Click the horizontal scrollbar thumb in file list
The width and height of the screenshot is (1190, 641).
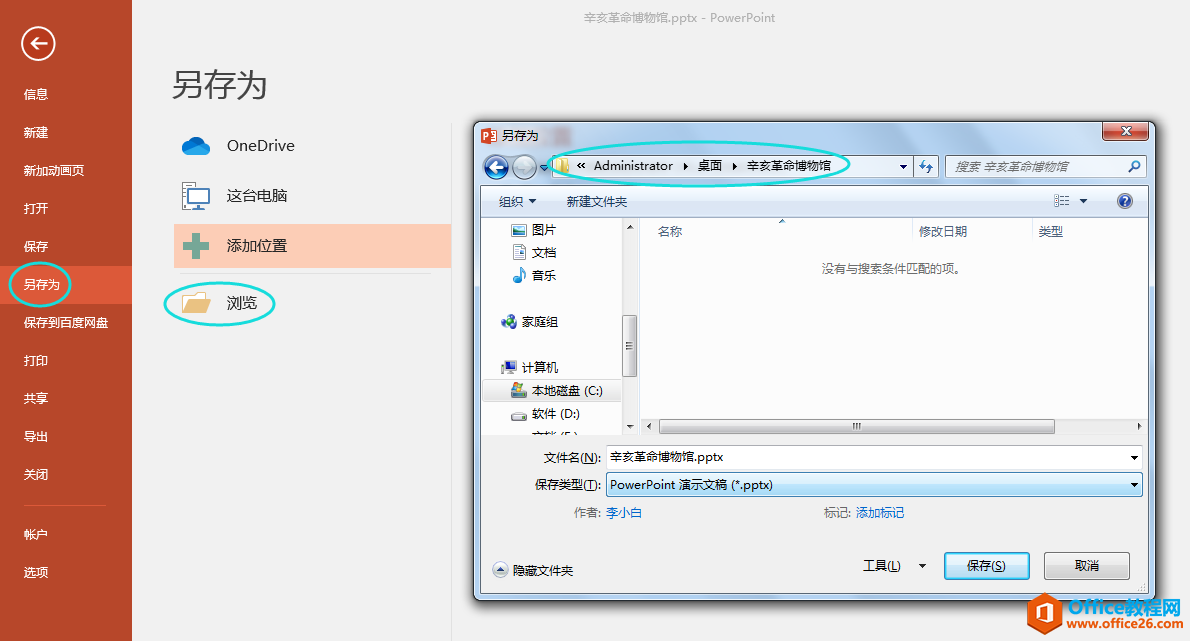(857, 426)
